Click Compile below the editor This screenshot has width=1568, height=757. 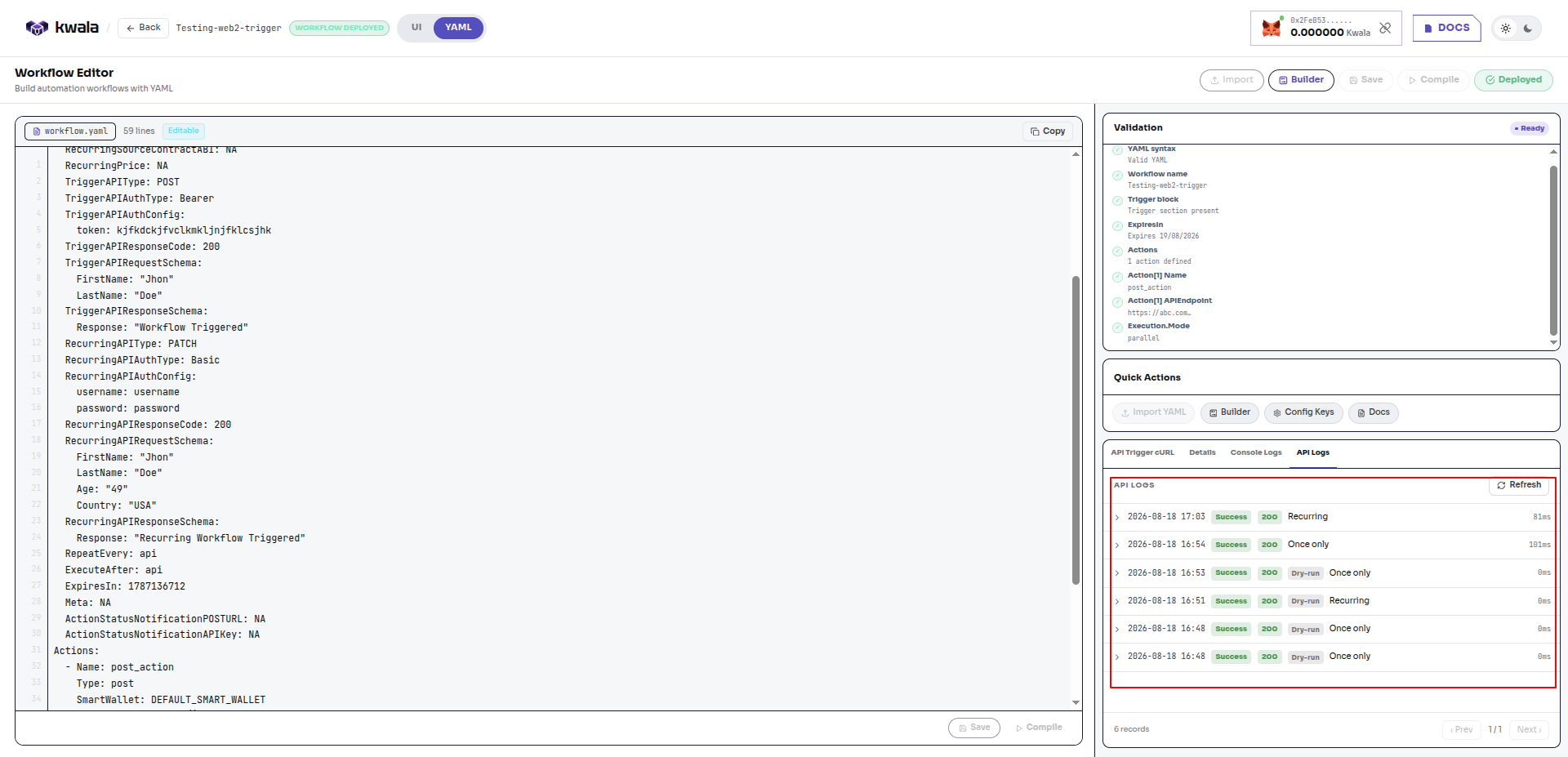tap(1039, 728)
